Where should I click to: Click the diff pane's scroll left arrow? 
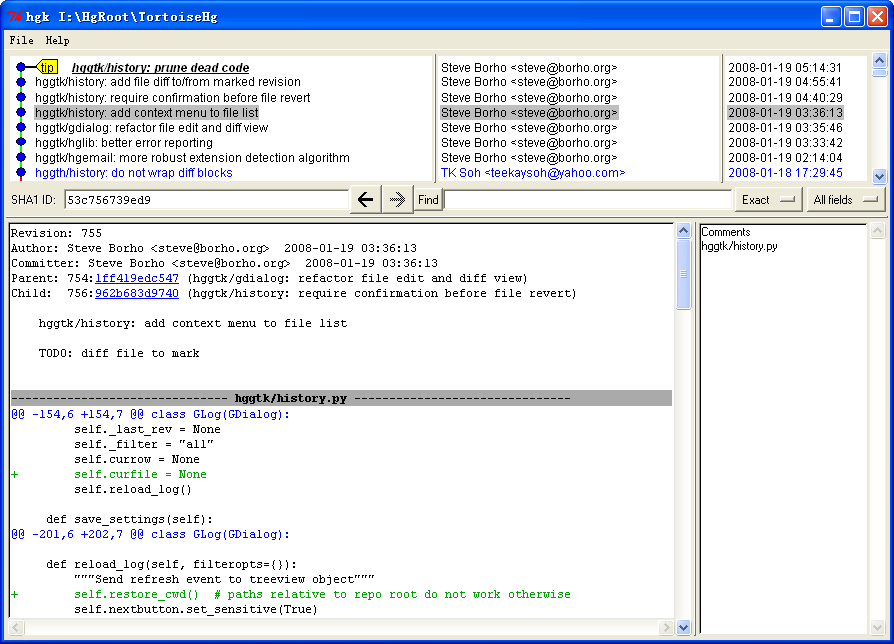16,627
